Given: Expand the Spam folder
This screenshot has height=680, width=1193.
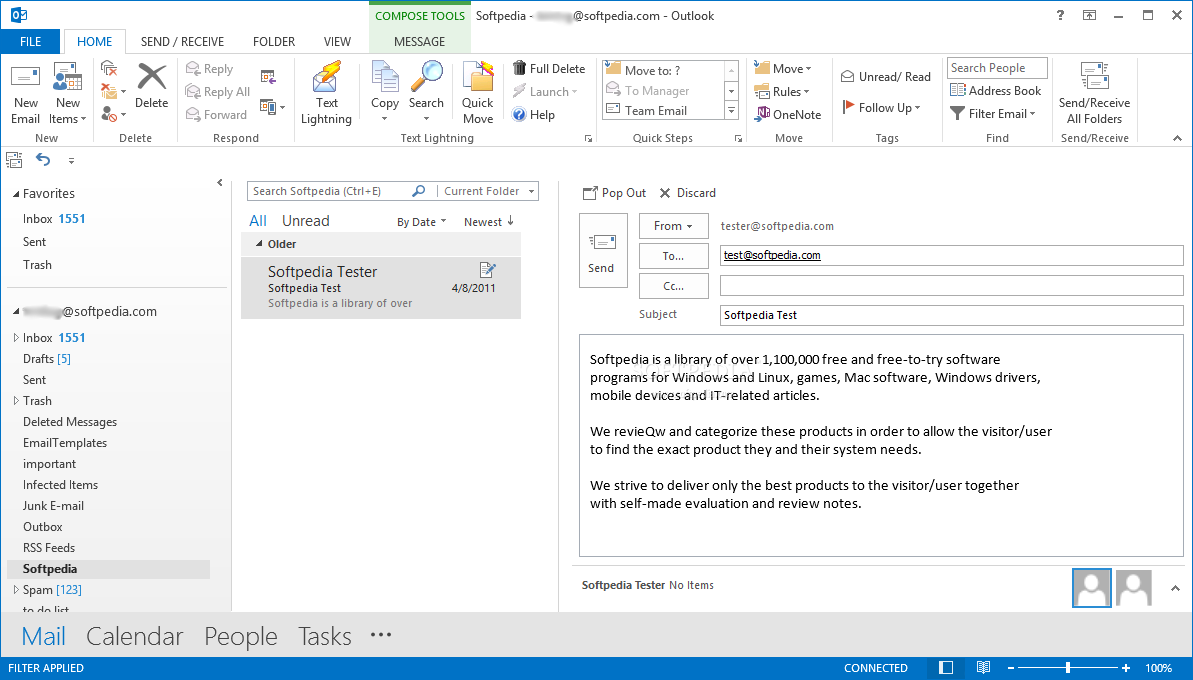Looking at the screenshot, I should click(16, 589).
